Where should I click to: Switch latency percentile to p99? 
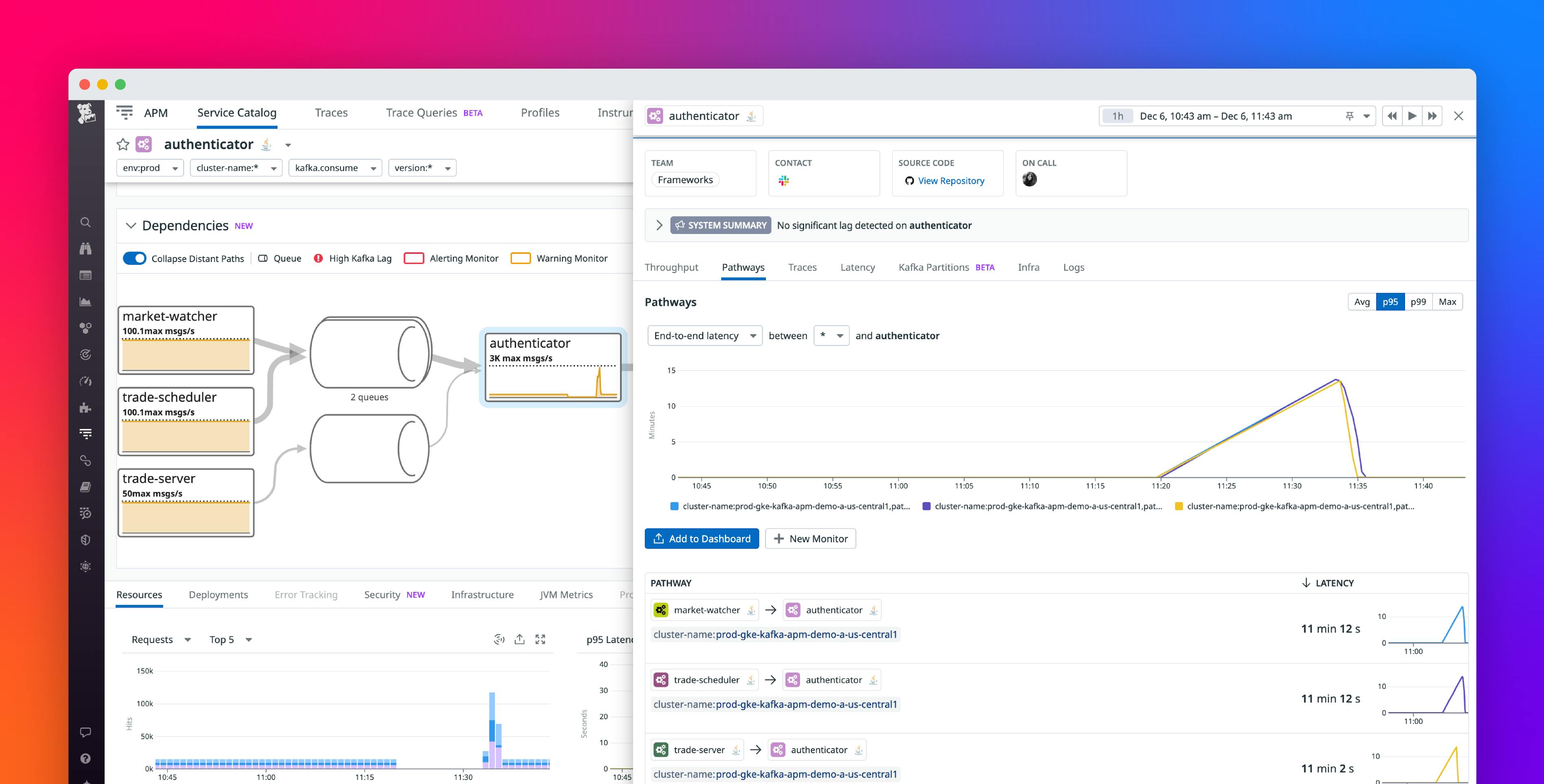coord(1419,301)
